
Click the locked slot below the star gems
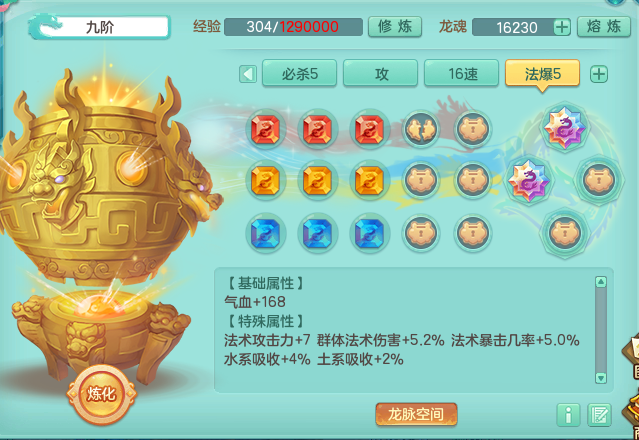(x=565, y=233)
